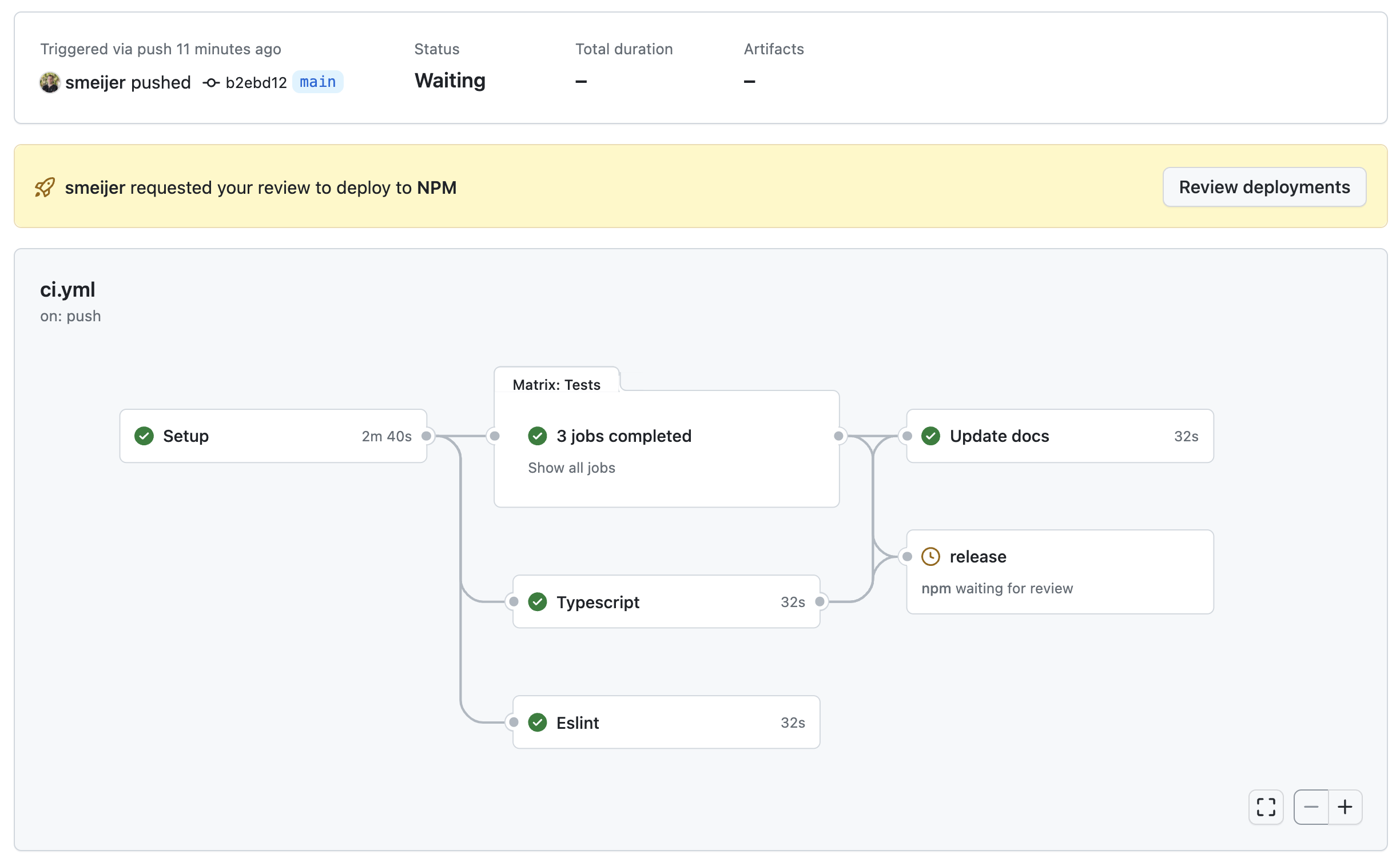This screenshot has width=1400, height=862.
Task: Click the green check icon on Setup job
Action: click(x=144, y=436)
